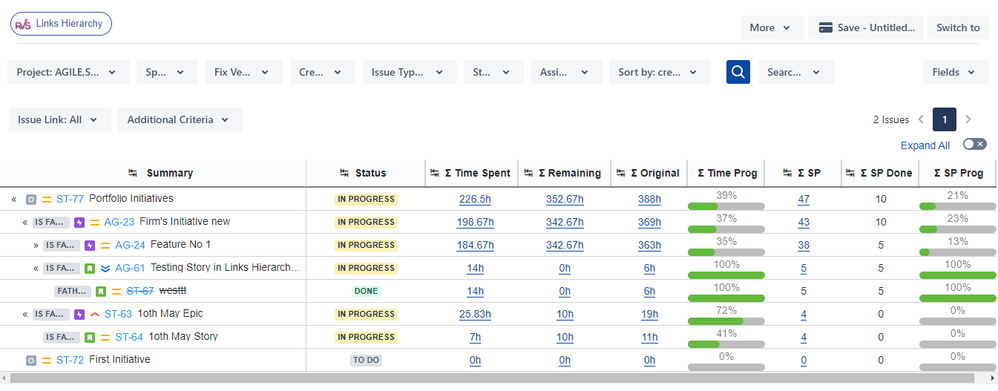Click the blue search magnifier icon
Image resolution: width=998 pixels, height=391 pixels.
coord(738,72)
